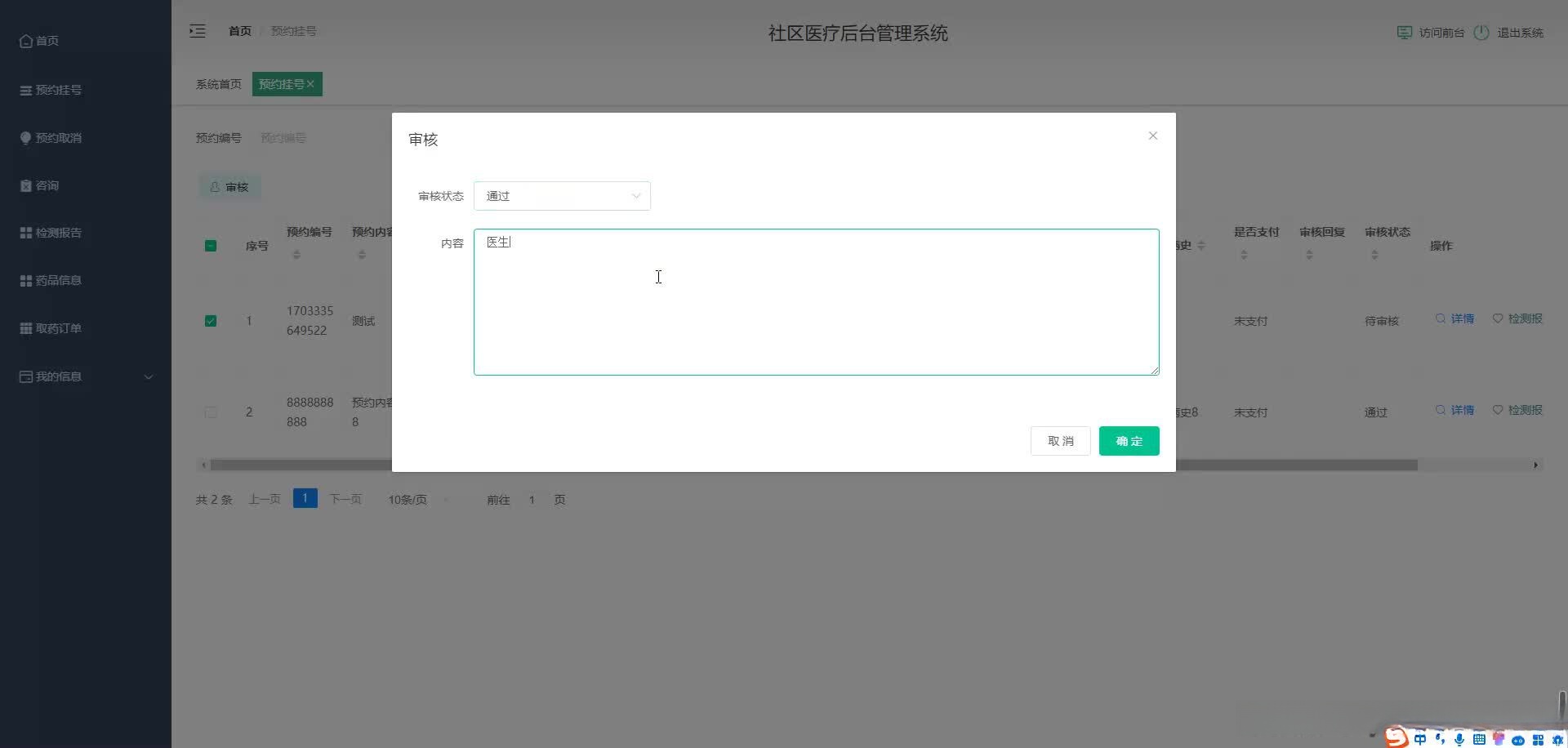Click inside the 内容 text area
The image size is (1568, 748).
point(816,302)
